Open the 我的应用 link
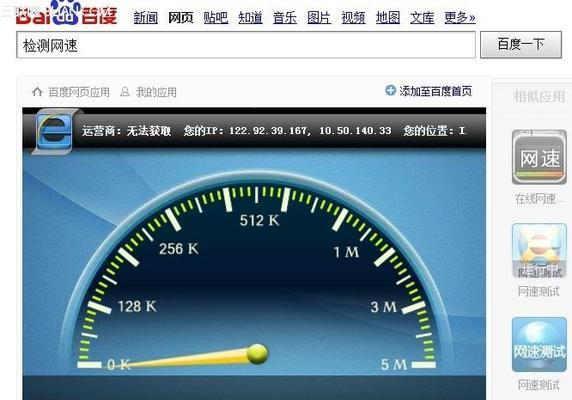 tap(156, 92)
